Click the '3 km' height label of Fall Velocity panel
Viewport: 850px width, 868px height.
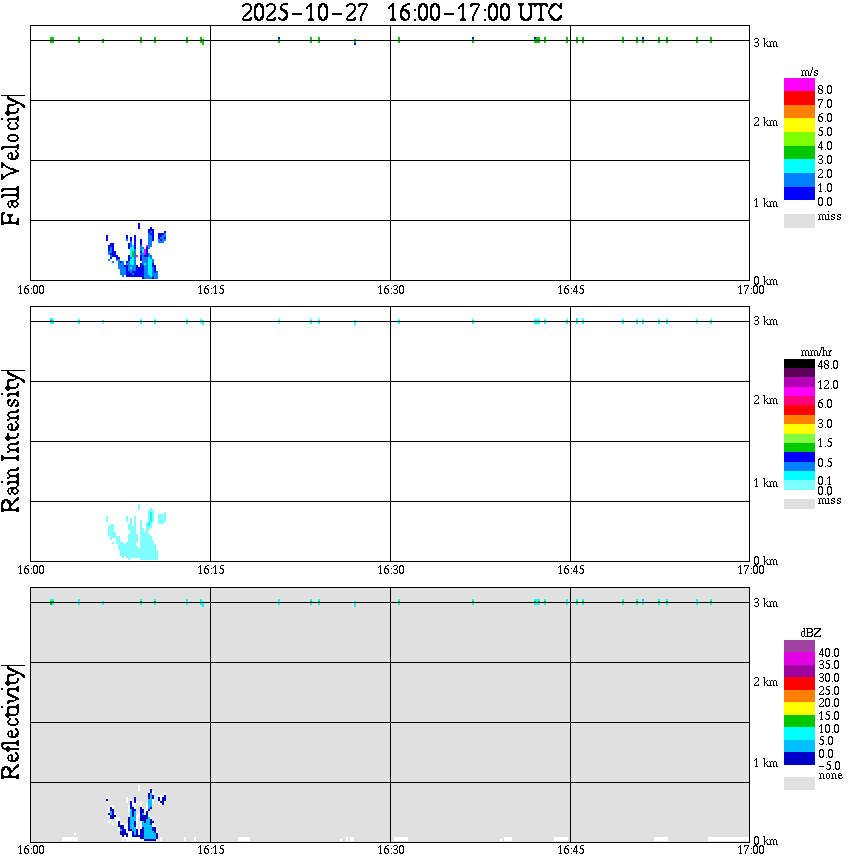(765, 43)
